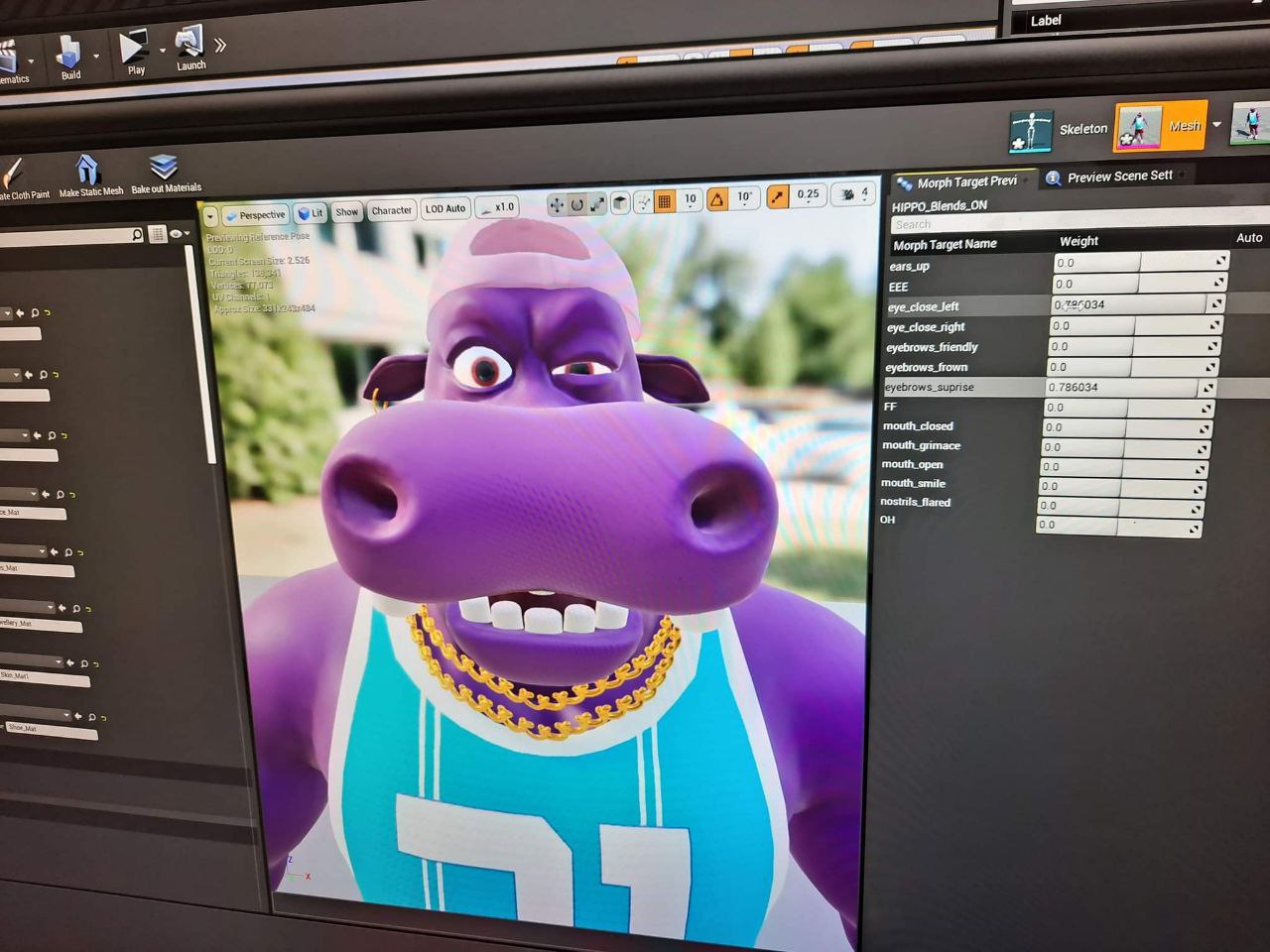Toggle scale snapping arrow icon
This screenshot has height=952, width=1270.
coord(778,196)
